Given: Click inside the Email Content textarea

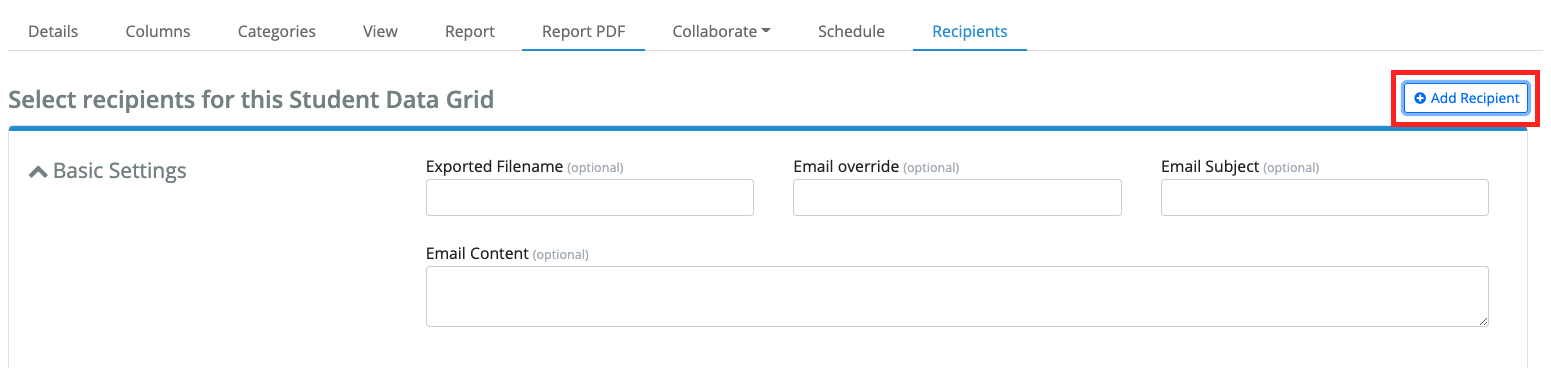Looking at the screenshot, I should tap(957, 296).
